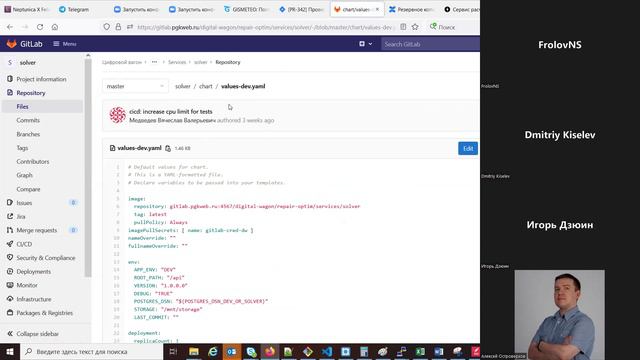The image size is (640, 360).
Task: Open the master branch dropdown
Action: pyautogui.click(x=135, y=86)
